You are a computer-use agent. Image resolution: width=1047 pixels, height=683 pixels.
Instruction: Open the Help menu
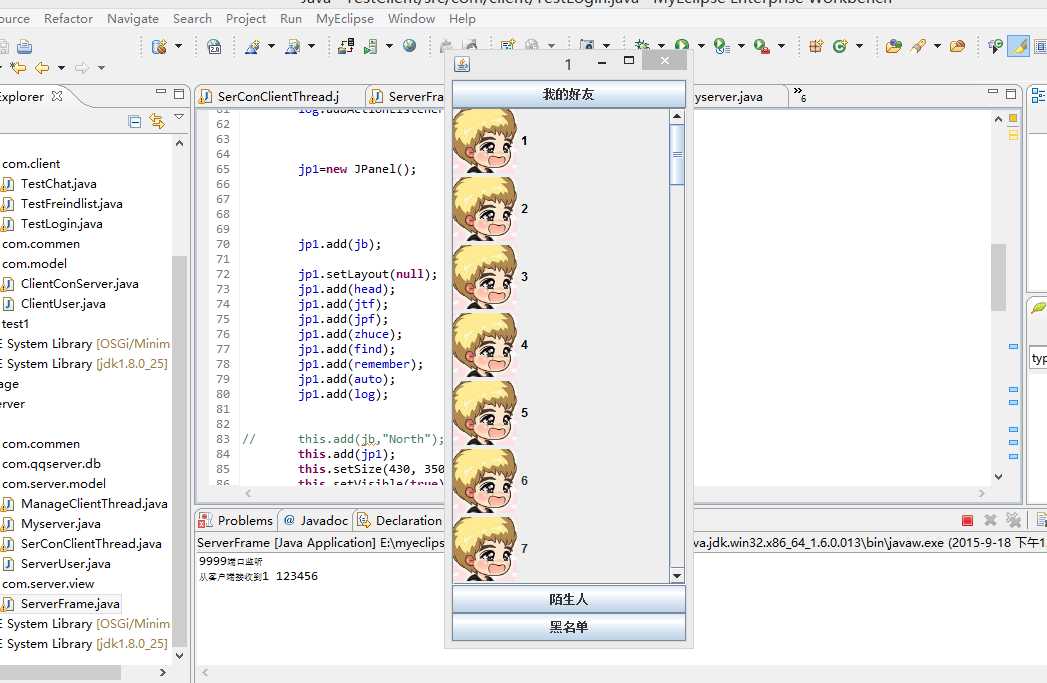pos(462,19)
